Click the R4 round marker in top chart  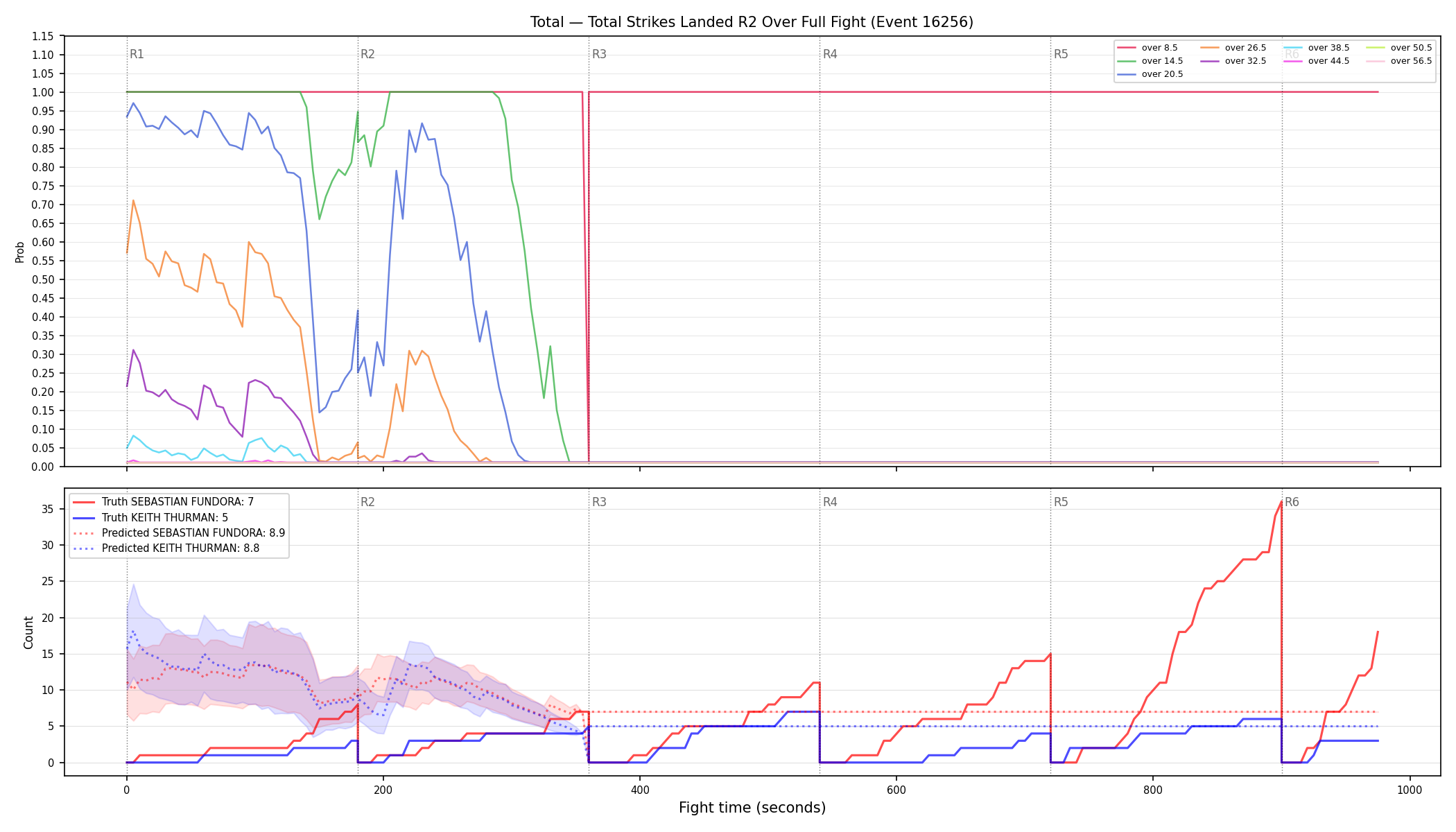tap(830, 54)
